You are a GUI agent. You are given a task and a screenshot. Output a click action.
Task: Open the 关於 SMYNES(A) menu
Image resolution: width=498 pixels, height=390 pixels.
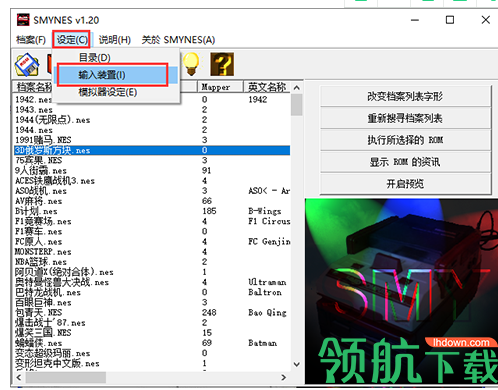click(178, 40)
